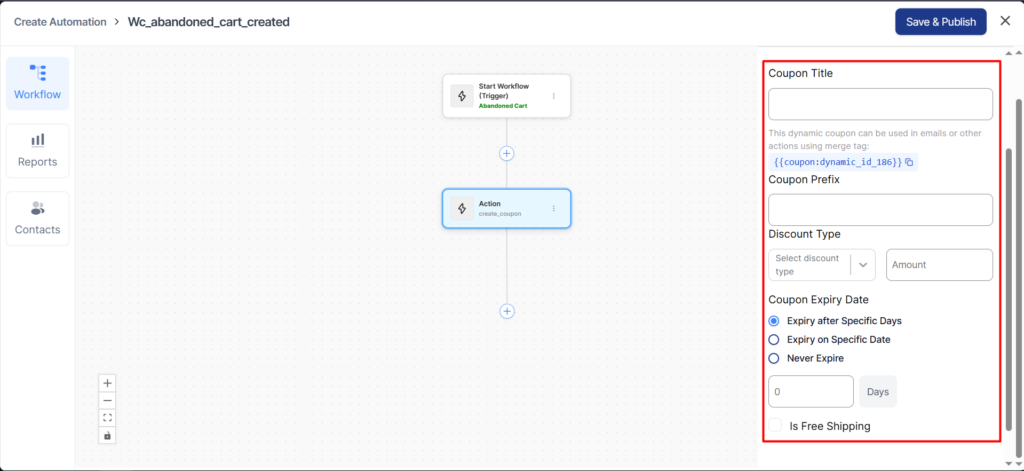Open the Reports tab in sidebar
The image size is (1024, 471).
click(37, 150)
